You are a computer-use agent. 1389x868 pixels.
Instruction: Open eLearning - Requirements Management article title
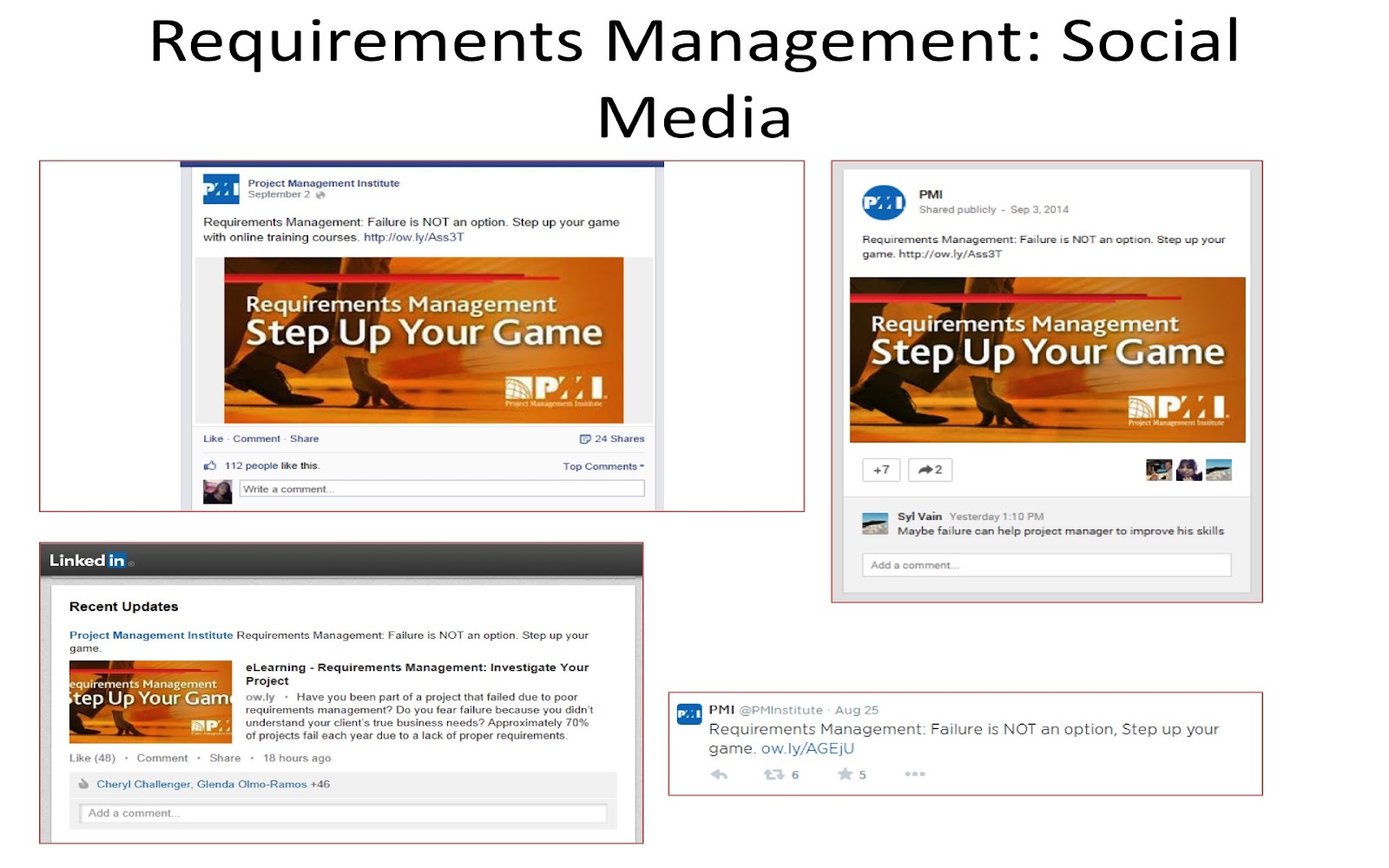[x=417, y=674]
